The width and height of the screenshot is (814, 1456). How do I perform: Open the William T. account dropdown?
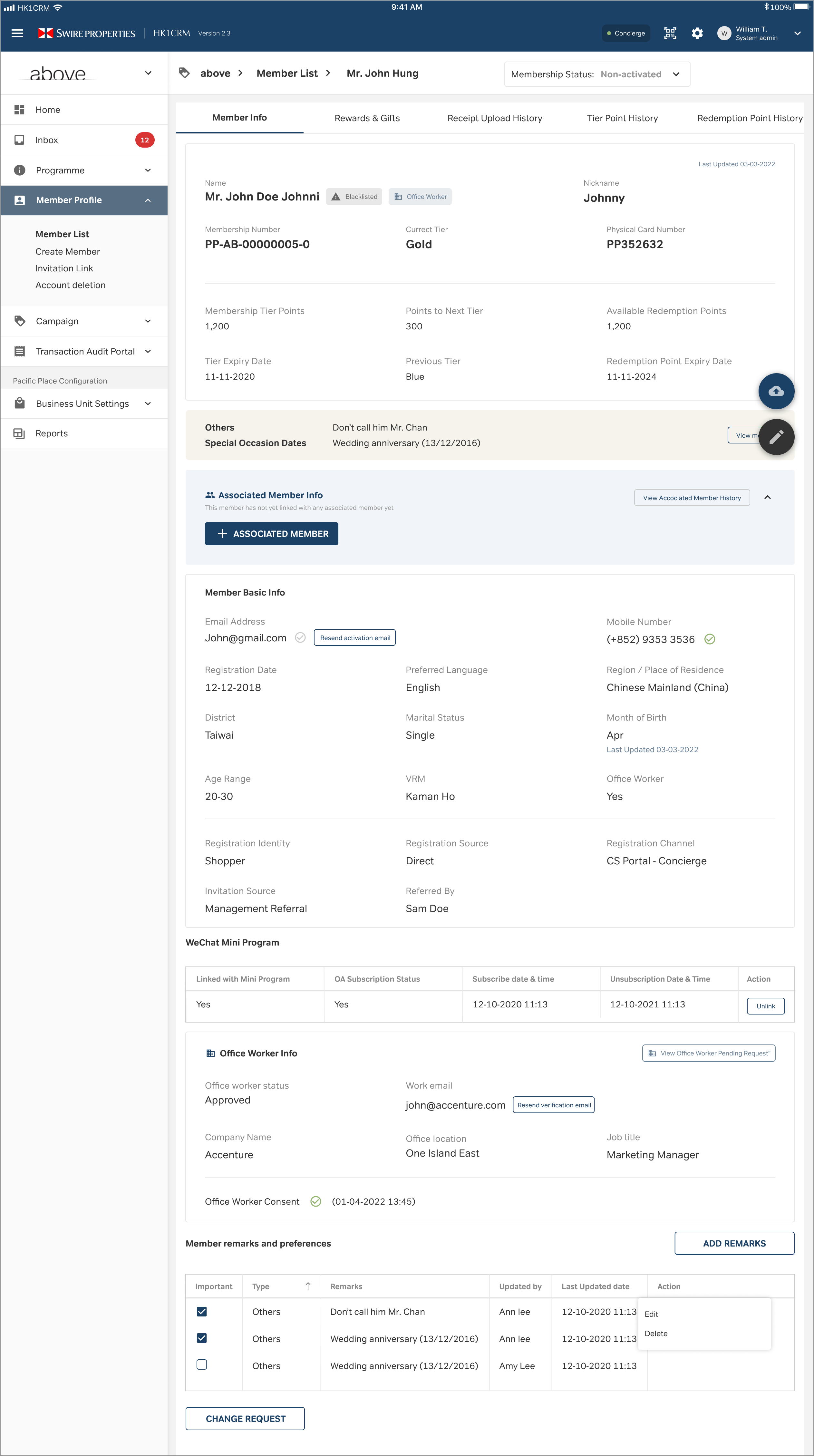click(797, 33)
